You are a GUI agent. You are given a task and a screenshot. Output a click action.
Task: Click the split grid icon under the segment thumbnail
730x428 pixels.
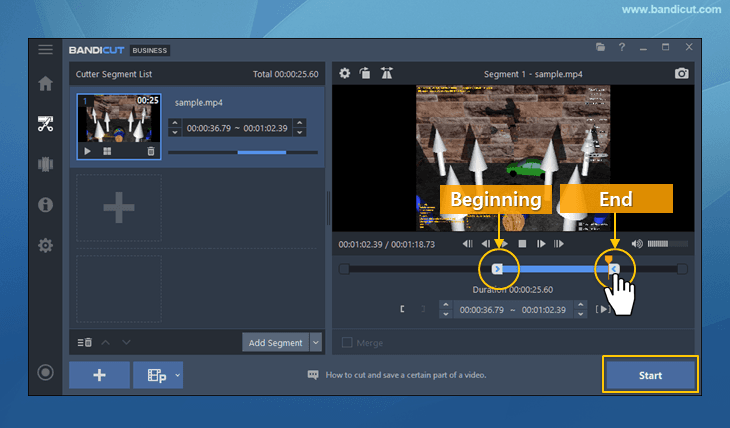(x=107, y=151)
